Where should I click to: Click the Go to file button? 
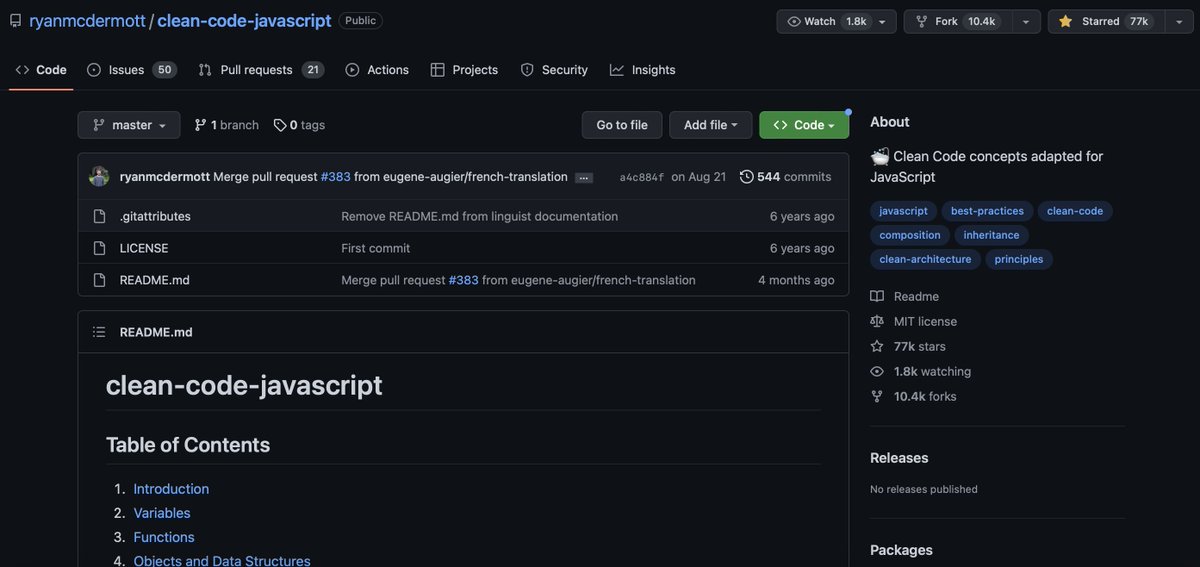[x=622, y=125]
